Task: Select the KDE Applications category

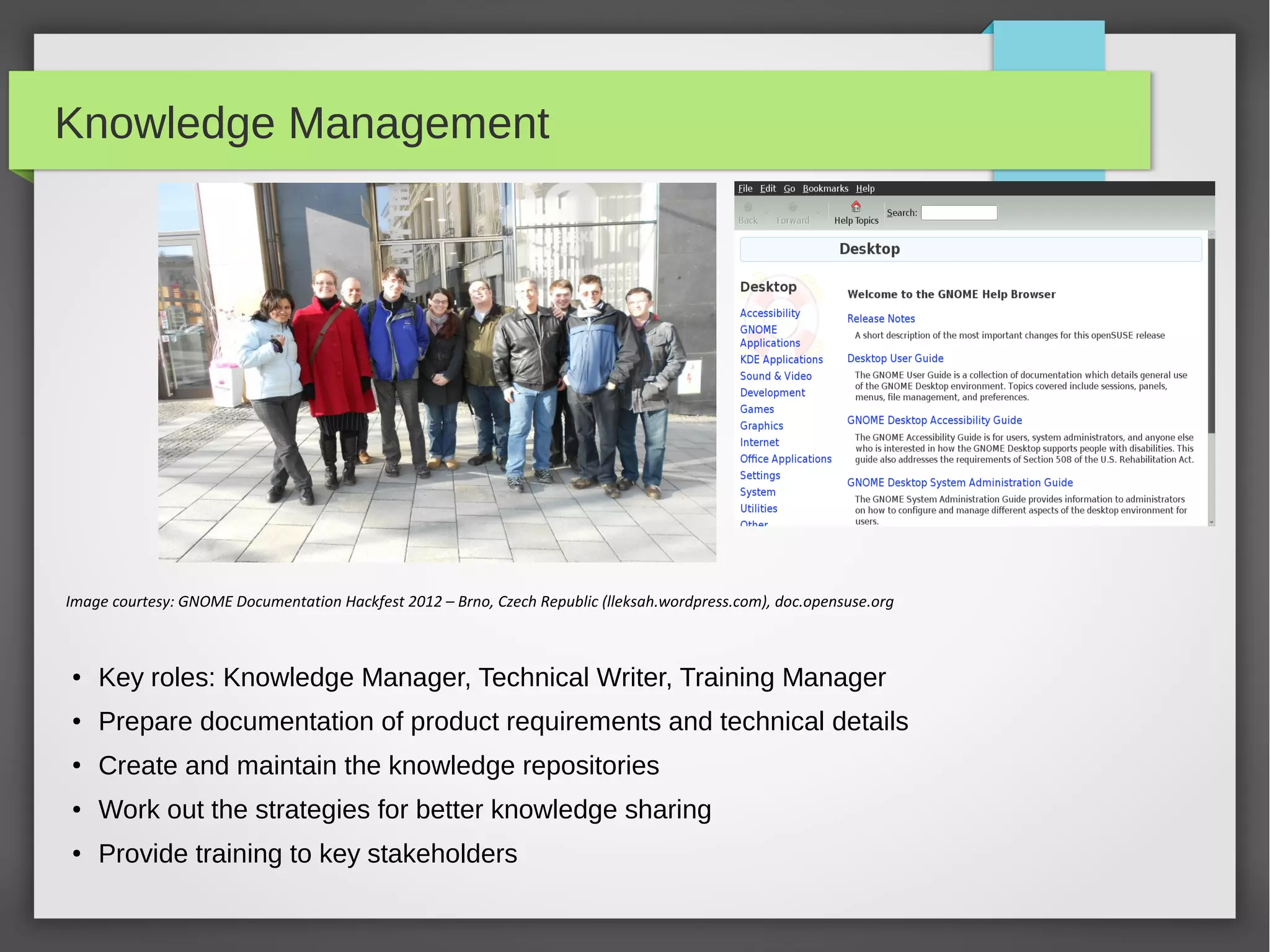Action: [781, 360]
